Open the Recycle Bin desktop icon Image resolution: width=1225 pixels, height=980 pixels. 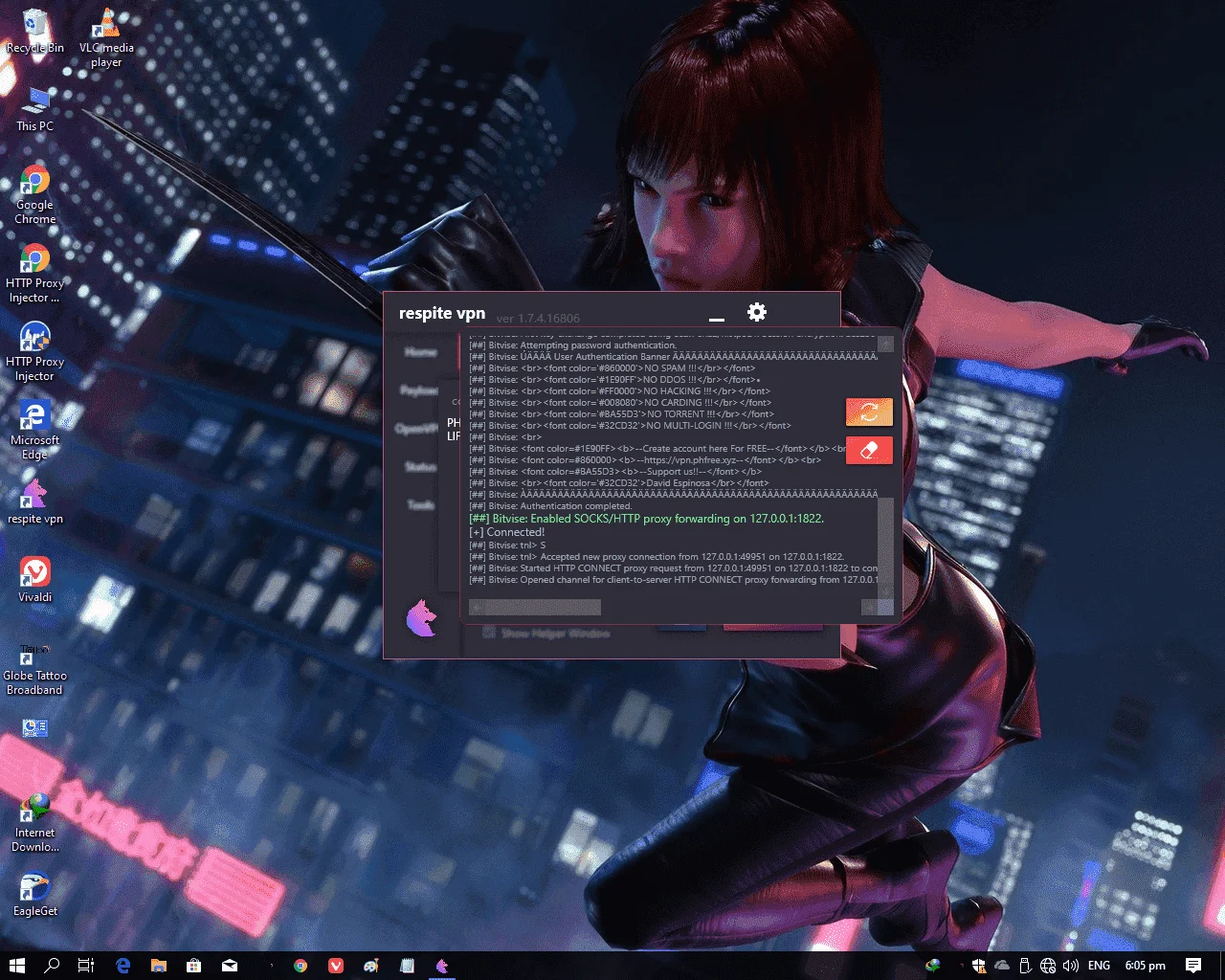click(x=35, y=31)
